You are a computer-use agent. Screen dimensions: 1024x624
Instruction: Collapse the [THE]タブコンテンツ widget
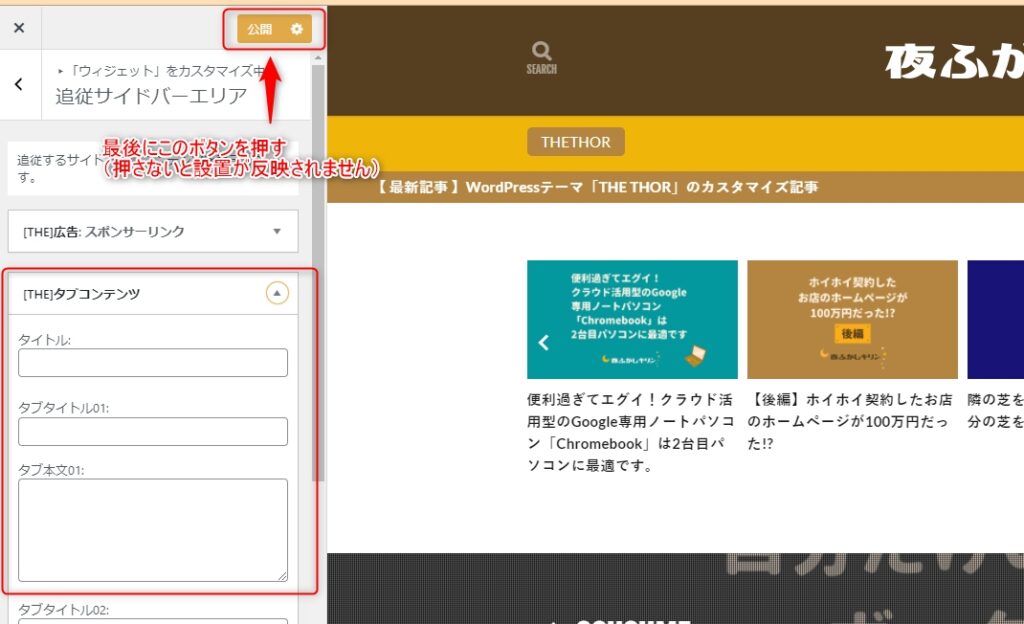[277, 293]
